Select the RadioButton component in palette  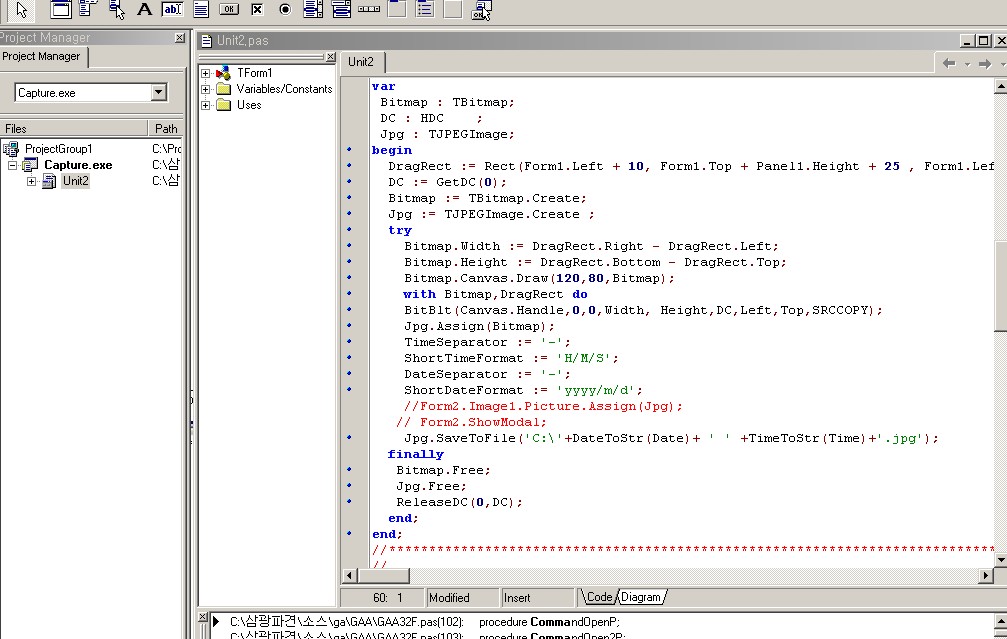pyautogui.click(x=285, y=10)
